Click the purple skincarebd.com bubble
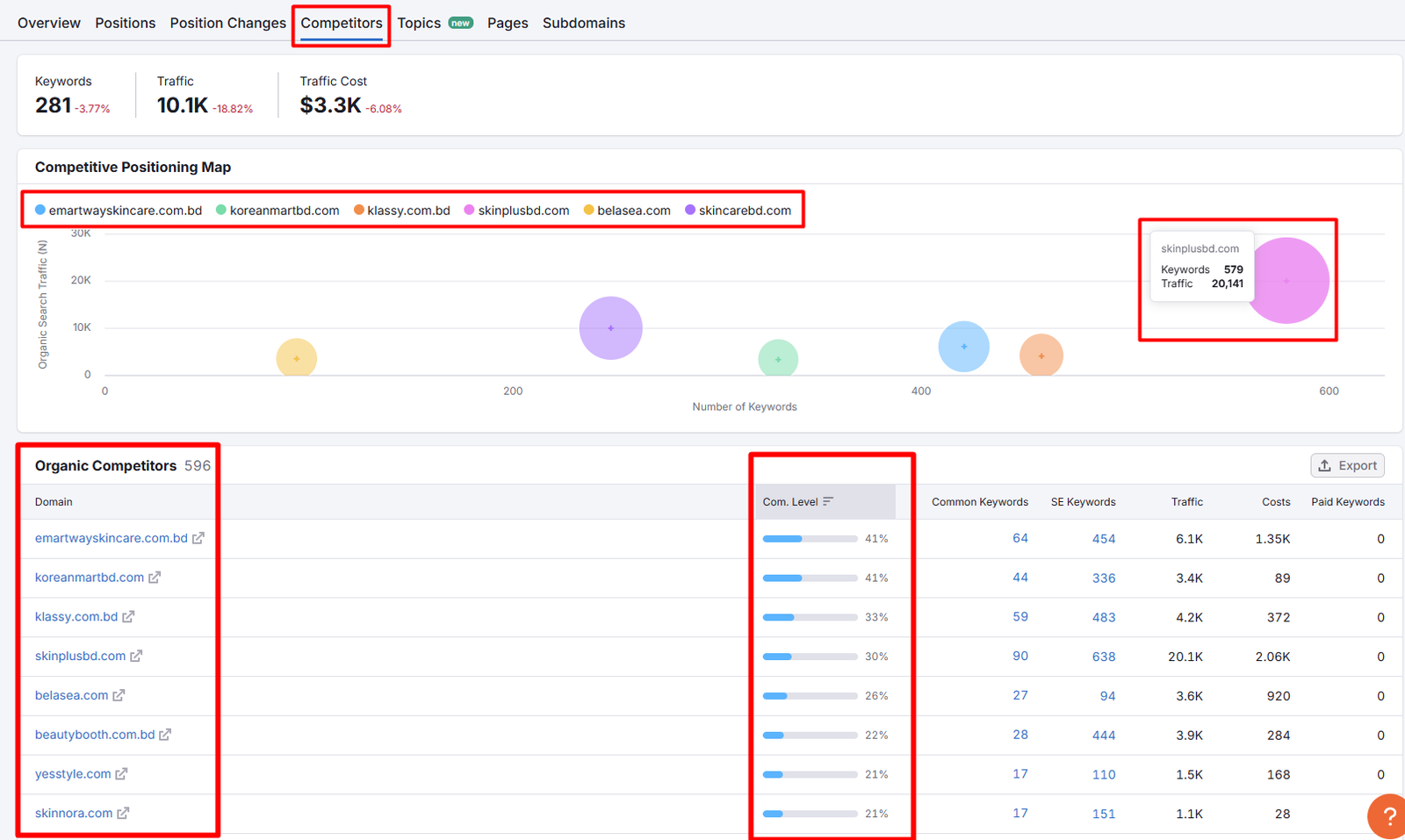 pyautogui.click(x=611, y=328)
